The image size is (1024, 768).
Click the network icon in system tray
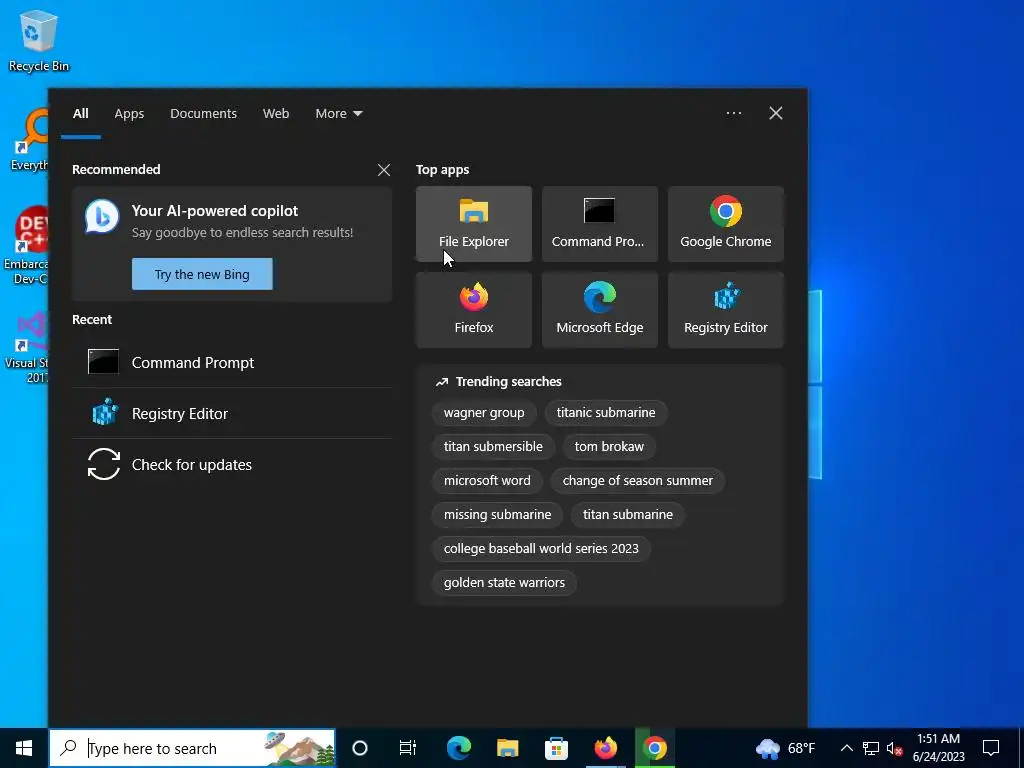point(871,748)
